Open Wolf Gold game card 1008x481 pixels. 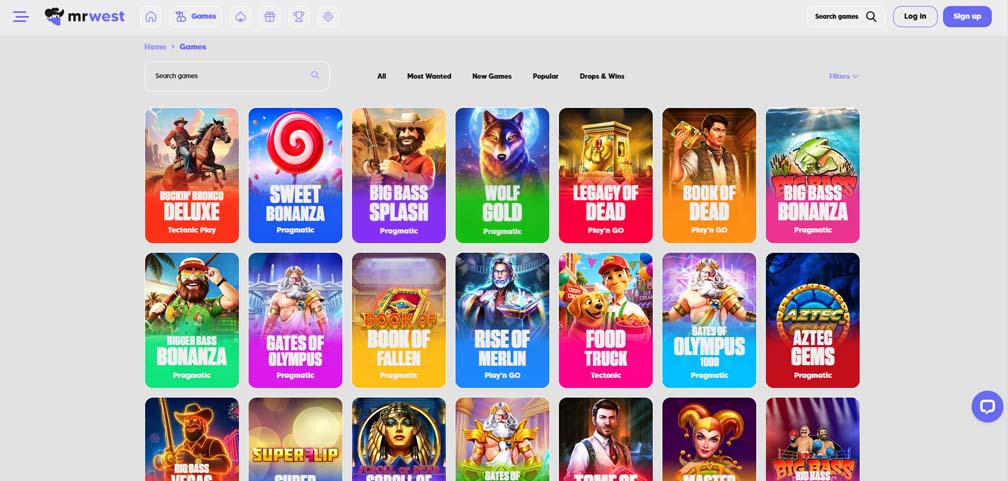click(502, 176)
